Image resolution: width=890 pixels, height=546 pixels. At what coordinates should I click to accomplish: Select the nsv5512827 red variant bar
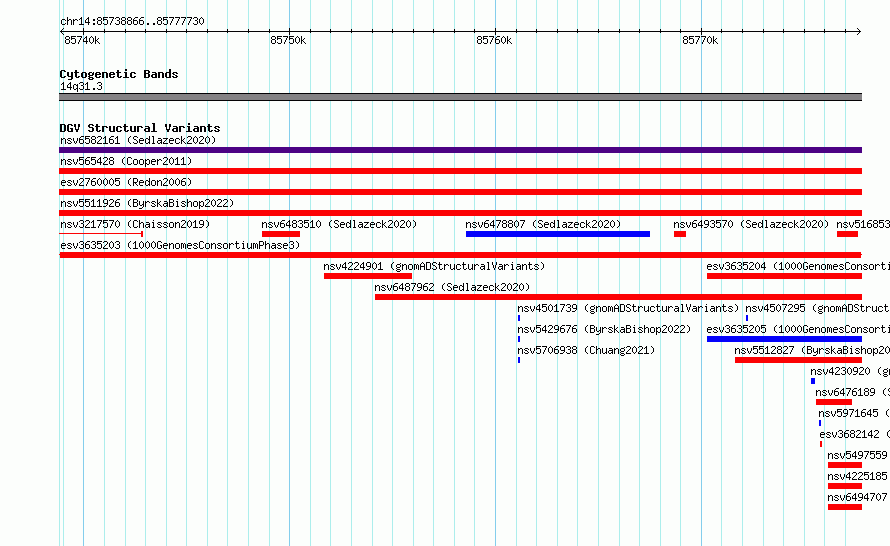(799, 360)
